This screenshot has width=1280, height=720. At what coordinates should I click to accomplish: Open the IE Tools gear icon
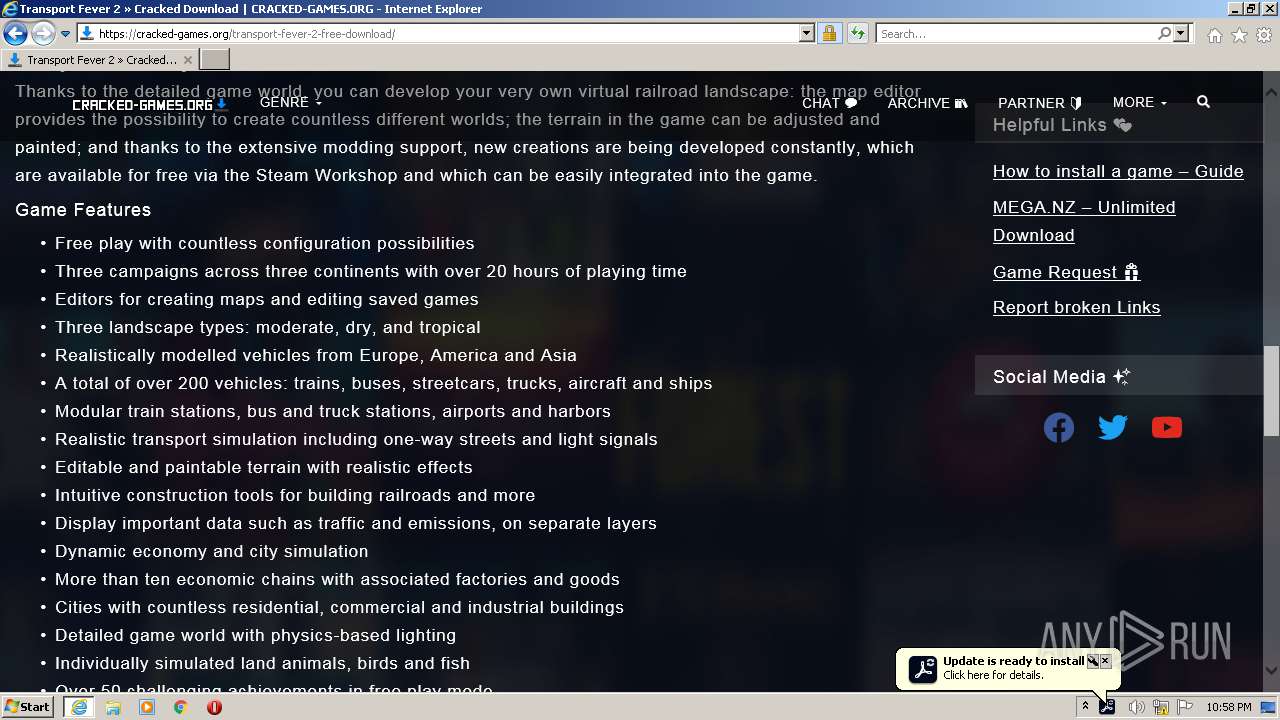(1264, 35)
